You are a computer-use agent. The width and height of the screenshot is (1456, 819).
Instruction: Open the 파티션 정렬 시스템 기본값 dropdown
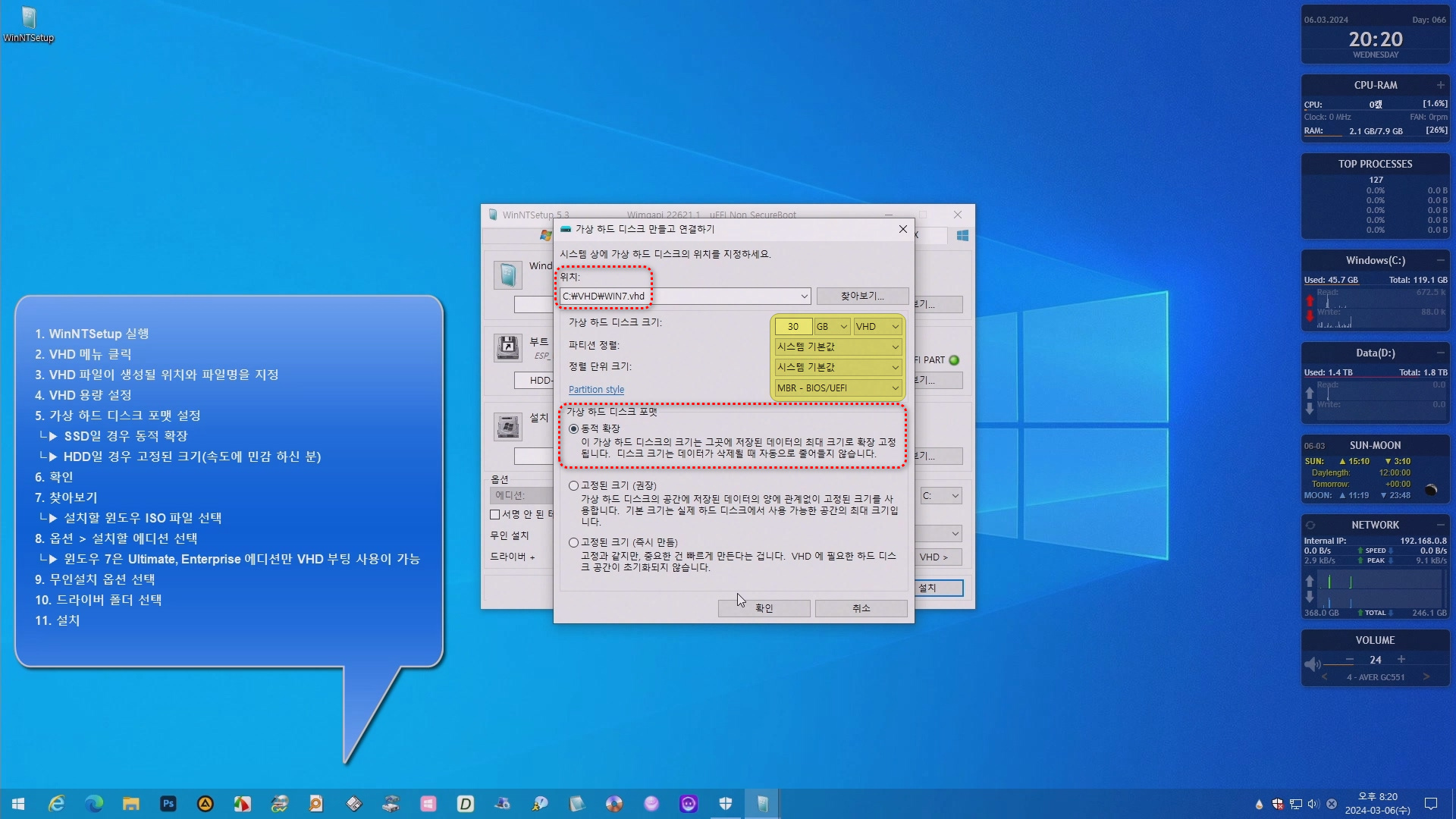838,347
